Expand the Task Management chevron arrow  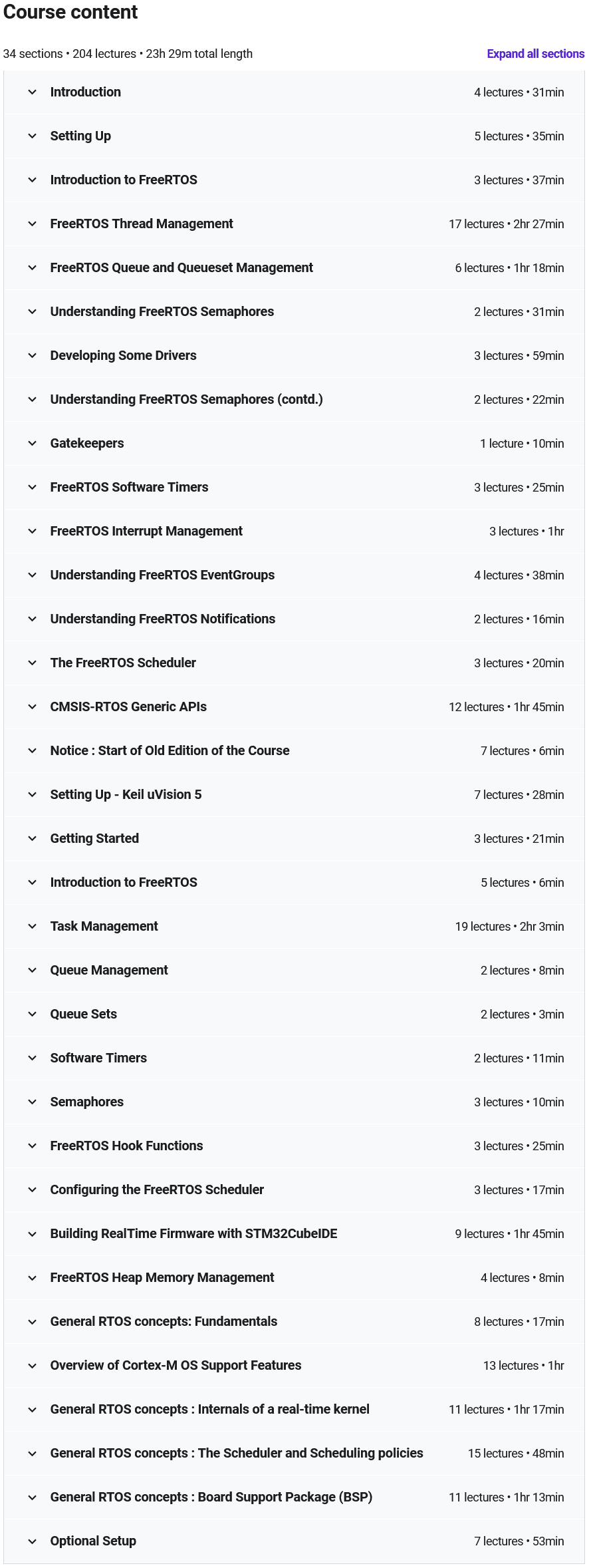coord(32,927)
